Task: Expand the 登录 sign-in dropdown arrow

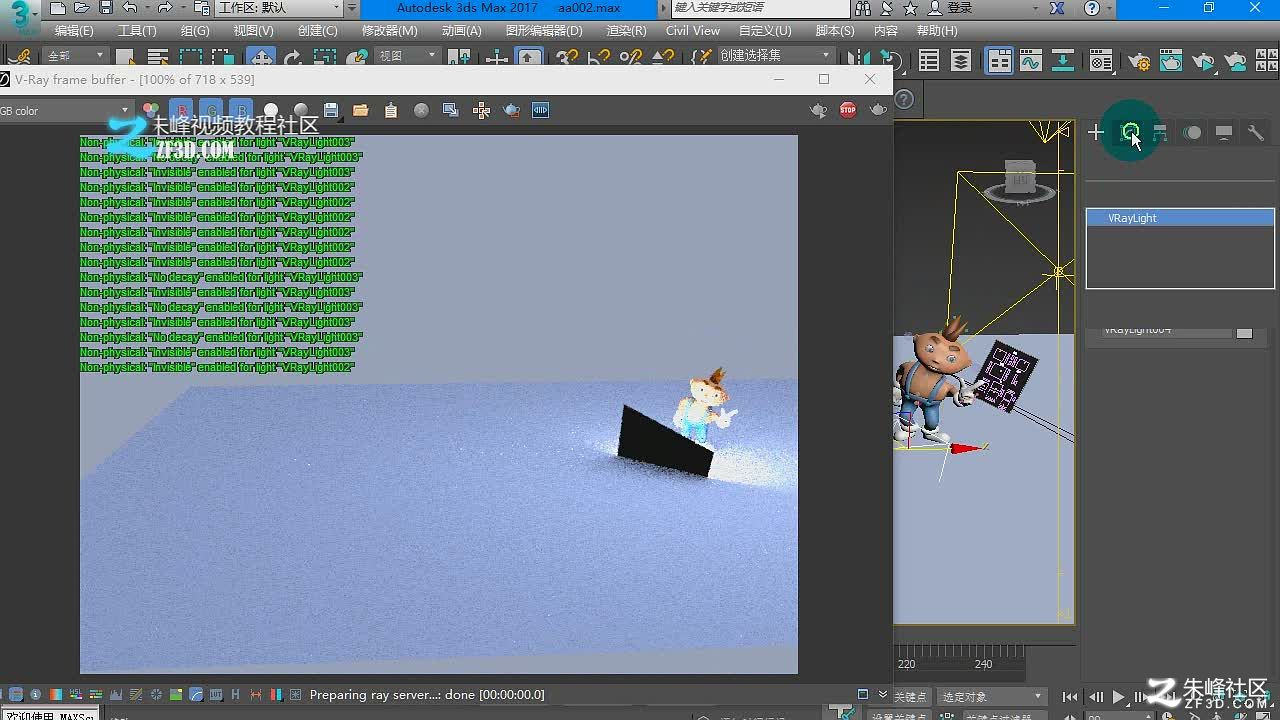Action: [1037, 8]
